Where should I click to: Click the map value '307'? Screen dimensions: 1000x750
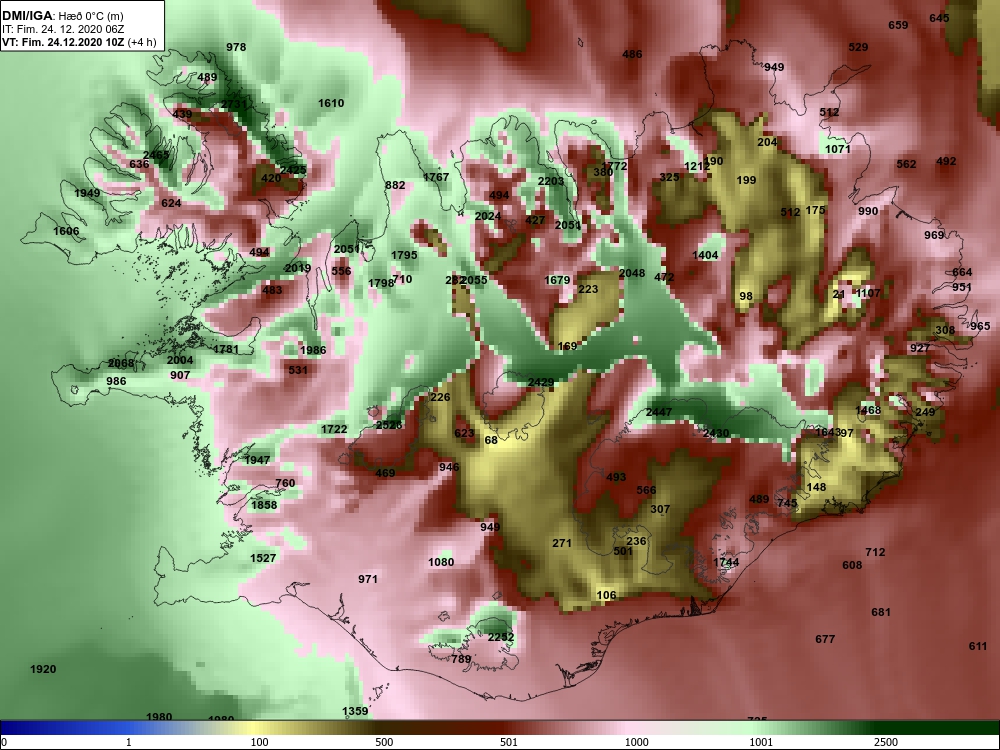[x=660, y=510]
